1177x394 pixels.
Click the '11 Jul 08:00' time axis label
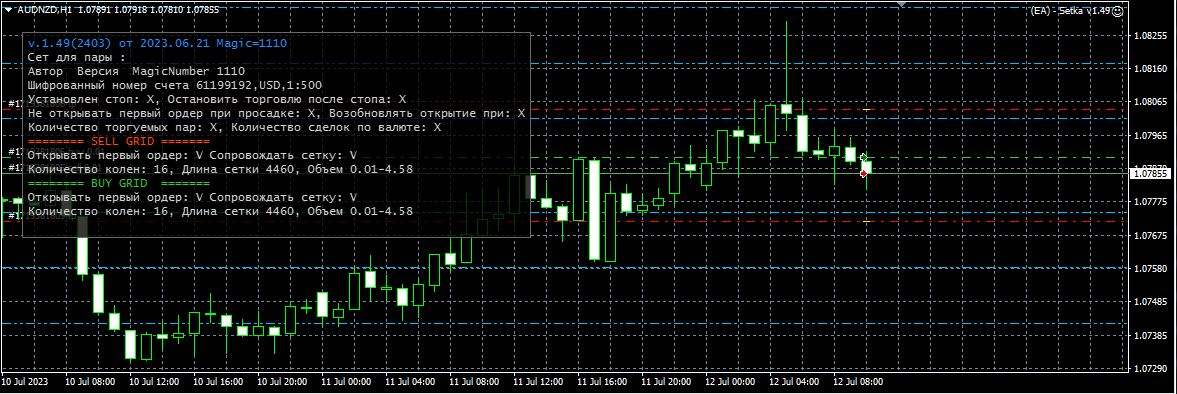(x=474, y=382)
